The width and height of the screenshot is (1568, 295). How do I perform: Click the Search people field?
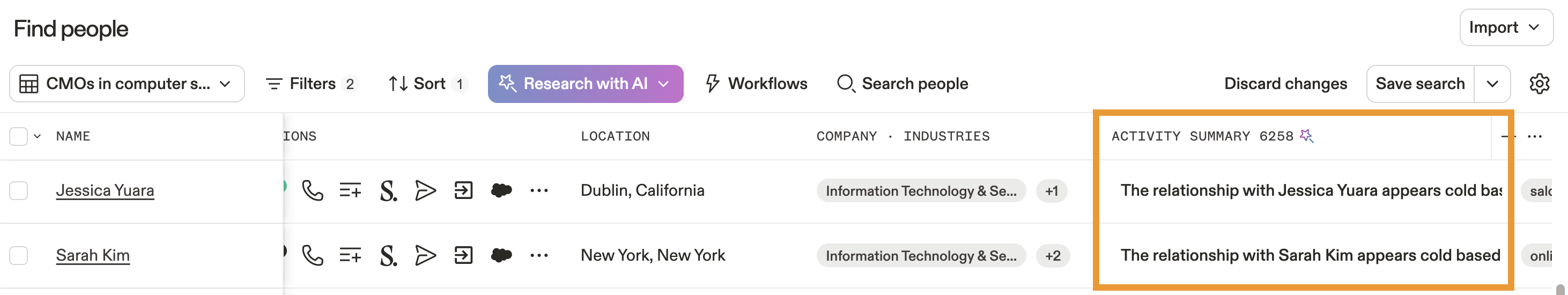903,84
